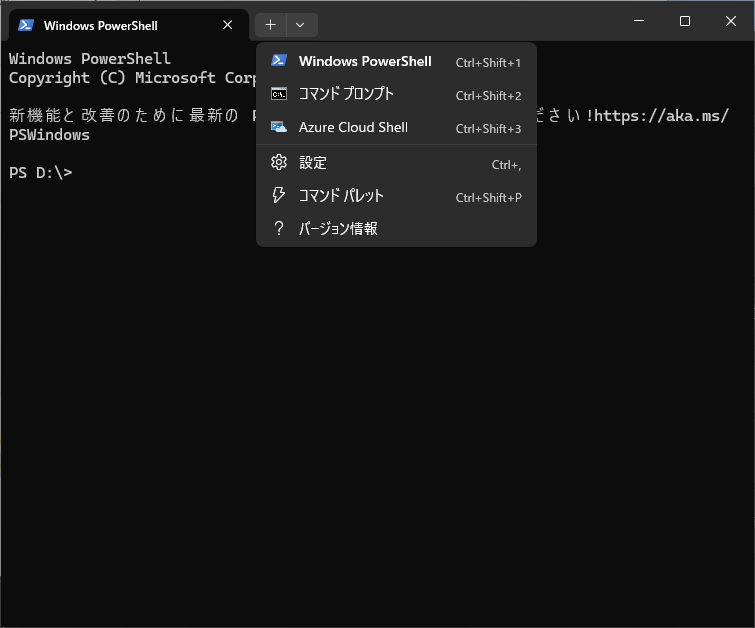Image resolution: width=755 pixels, height=628 pixels.
Task: Collapse the new tab dropdown chevron
Action: pyautogui.click(x=300, y=25)
